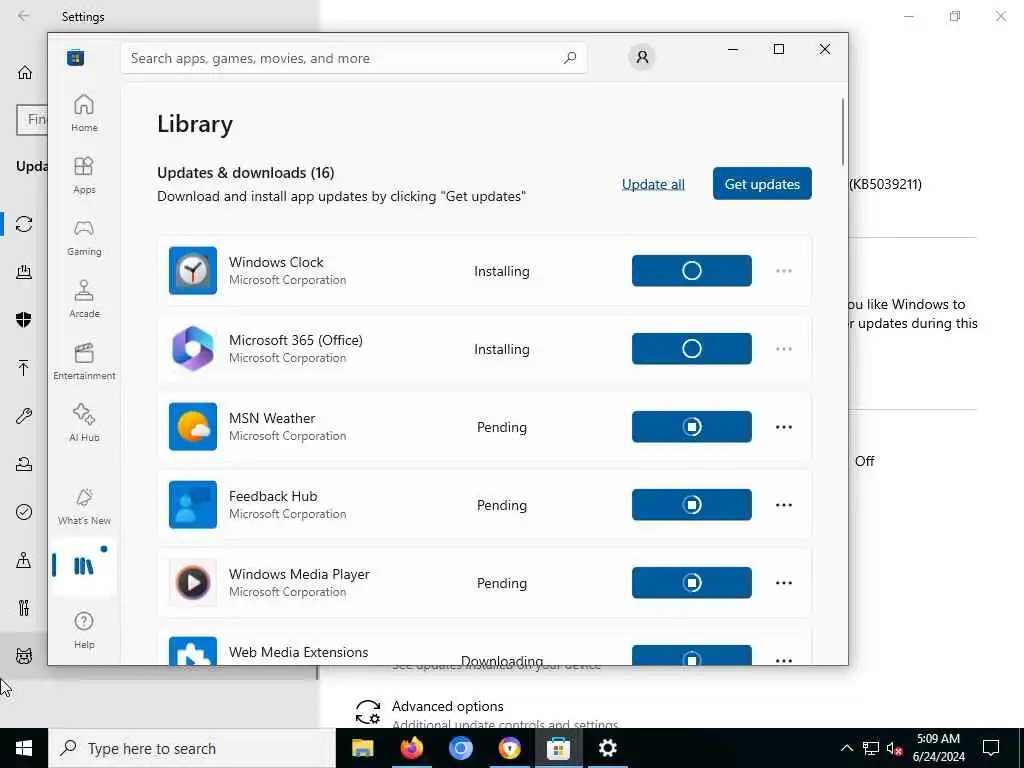The image size is (1024, 768).
Task: Open more options for MSN Weather
Action: tap(784, 426)
